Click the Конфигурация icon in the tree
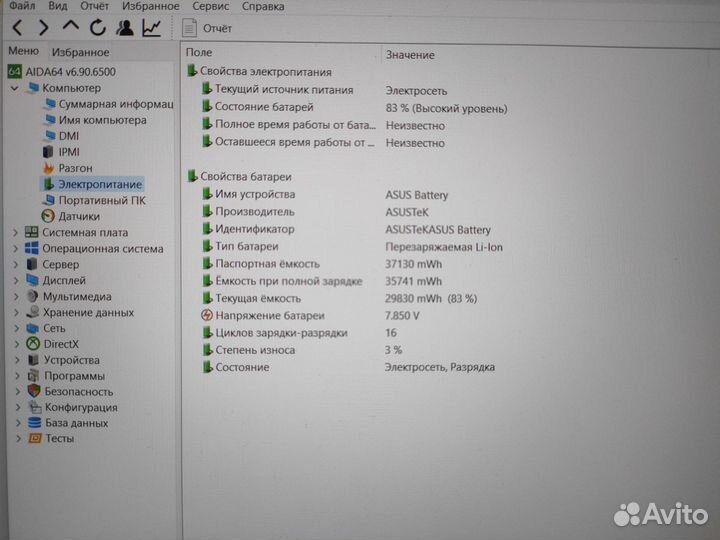This screenshot has height=540, width=720. pos(34,407)
